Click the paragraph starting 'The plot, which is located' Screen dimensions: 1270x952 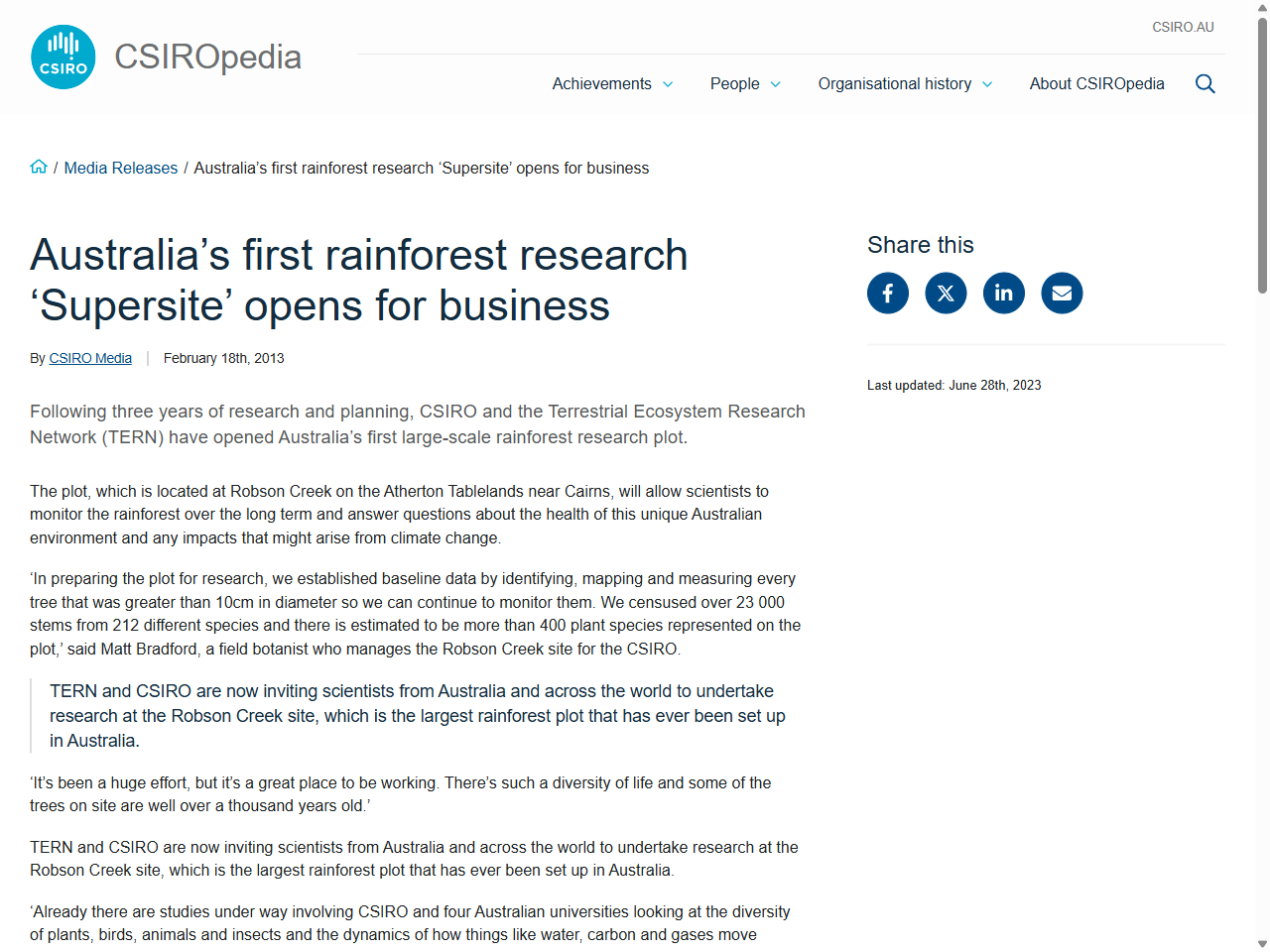(400, 515)
